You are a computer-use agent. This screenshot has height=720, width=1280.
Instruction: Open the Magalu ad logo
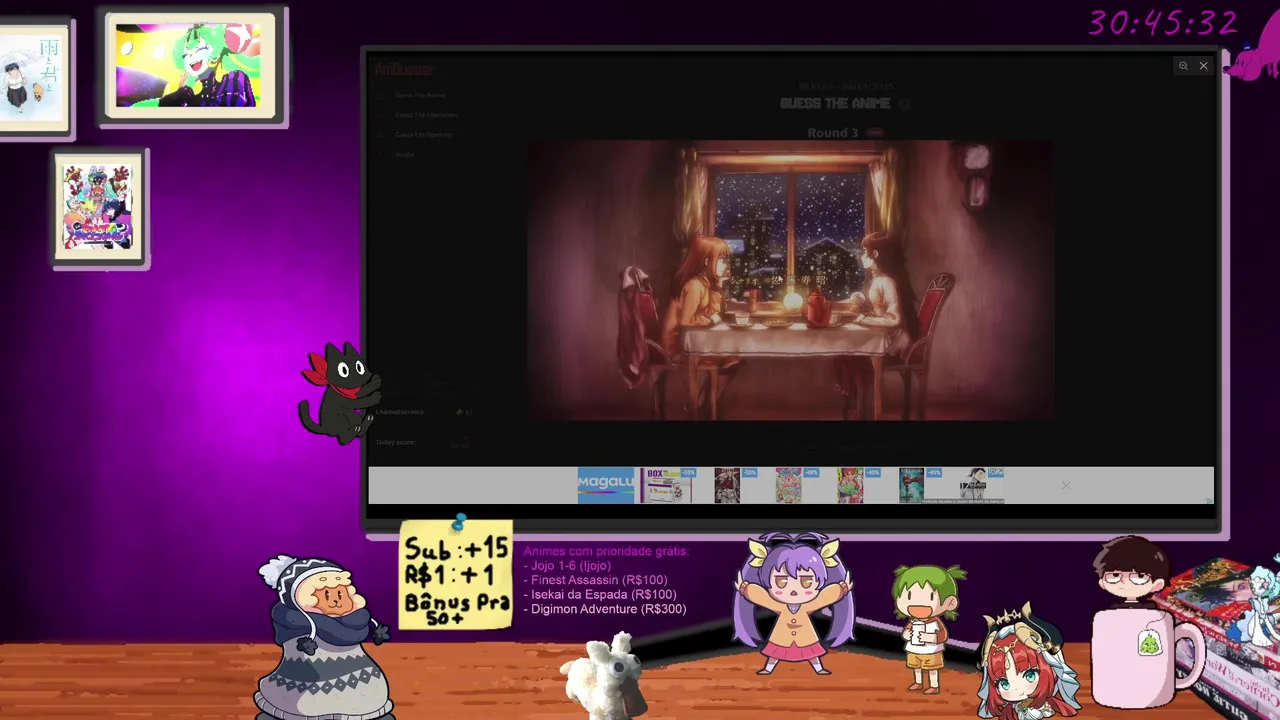click(606, 484)
